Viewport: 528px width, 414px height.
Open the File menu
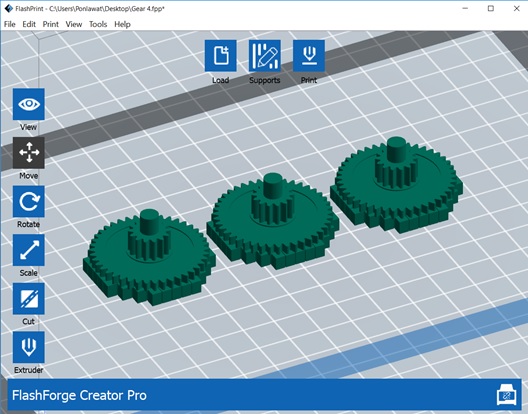coord(10,24)
